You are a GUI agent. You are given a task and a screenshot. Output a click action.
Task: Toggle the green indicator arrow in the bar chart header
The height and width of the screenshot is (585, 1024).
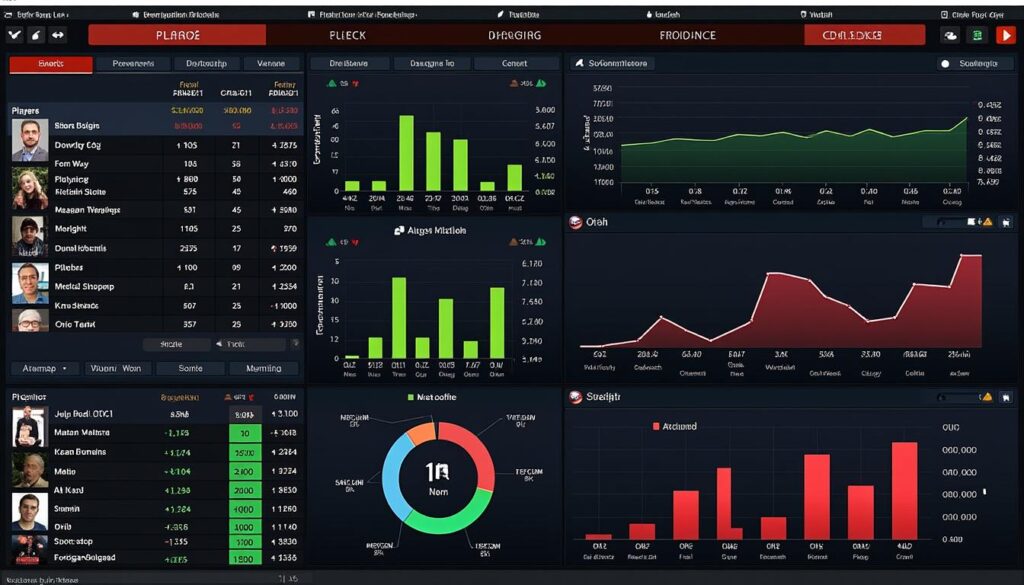click(x=330, y=84)
